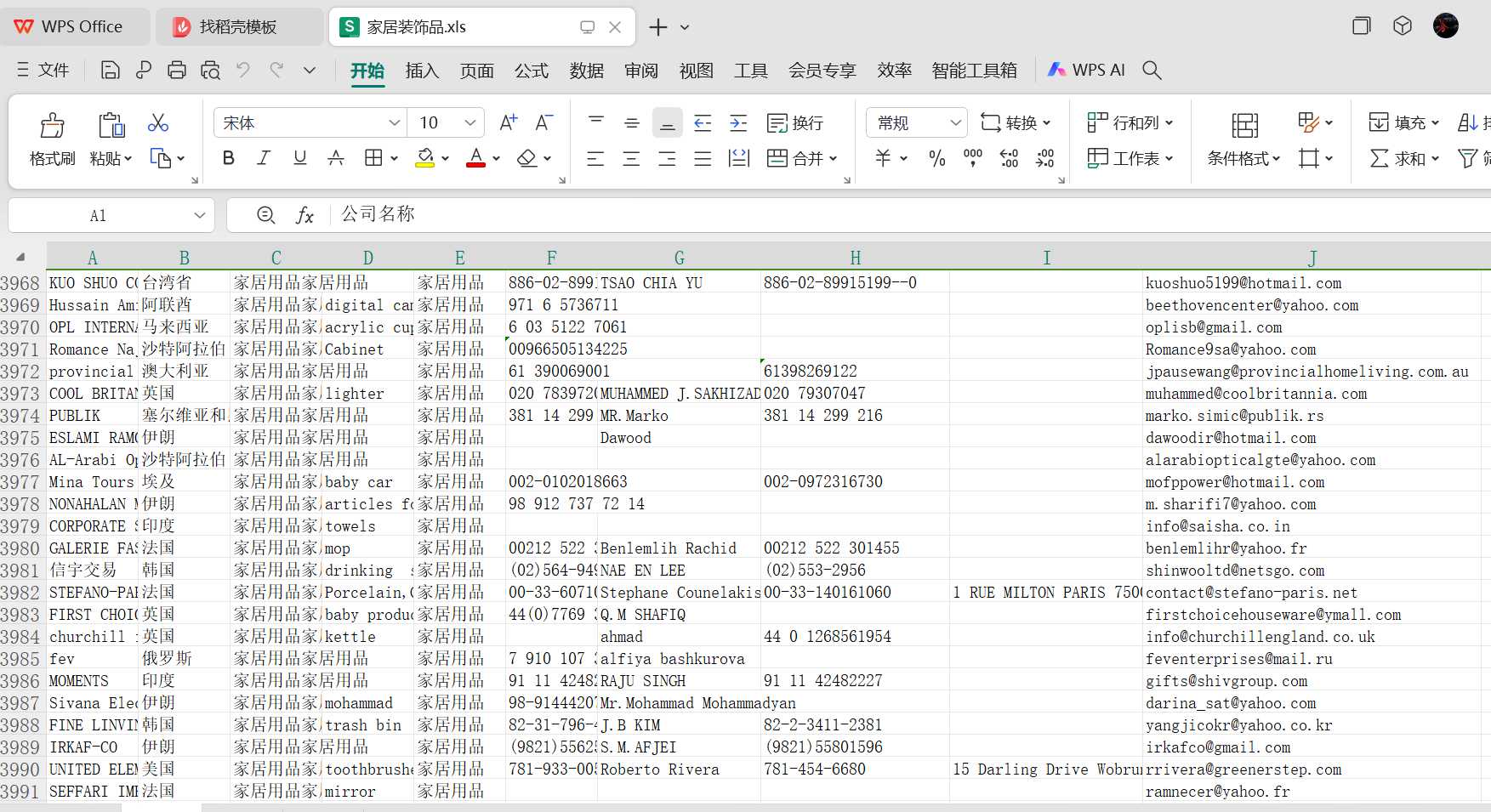The image size is (1491, 812).
Task: Select the 格式刷 format painter tool
Action: tap(53, 140)
